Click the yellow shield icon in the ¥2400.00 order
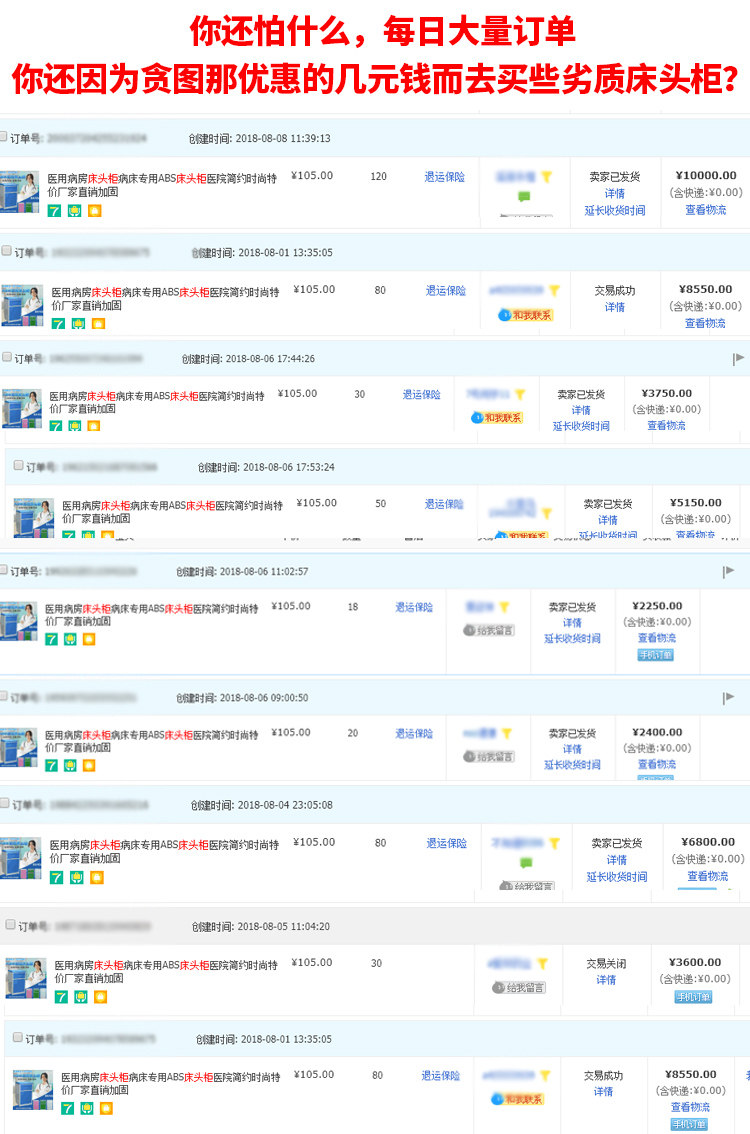 70,765
